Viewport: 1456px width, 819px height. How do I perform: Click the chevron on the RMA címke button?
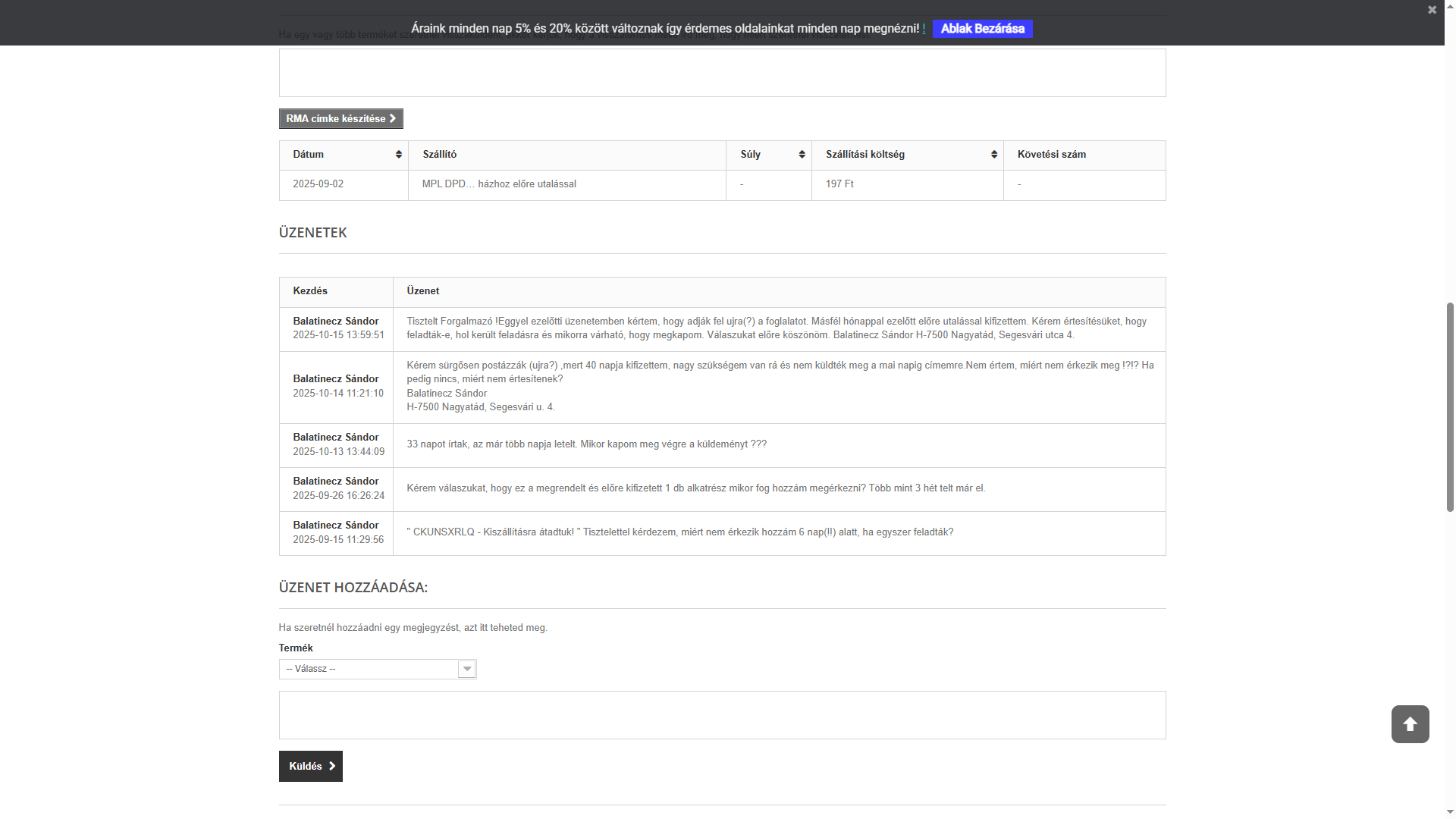click(393, 119)
